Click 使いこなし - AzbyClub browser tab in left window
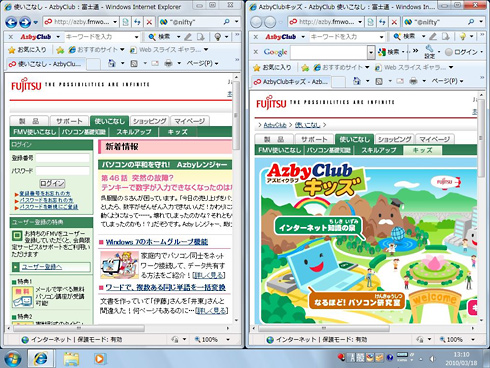The height and width of the screenshot is (368, 490). pos(46,64)
